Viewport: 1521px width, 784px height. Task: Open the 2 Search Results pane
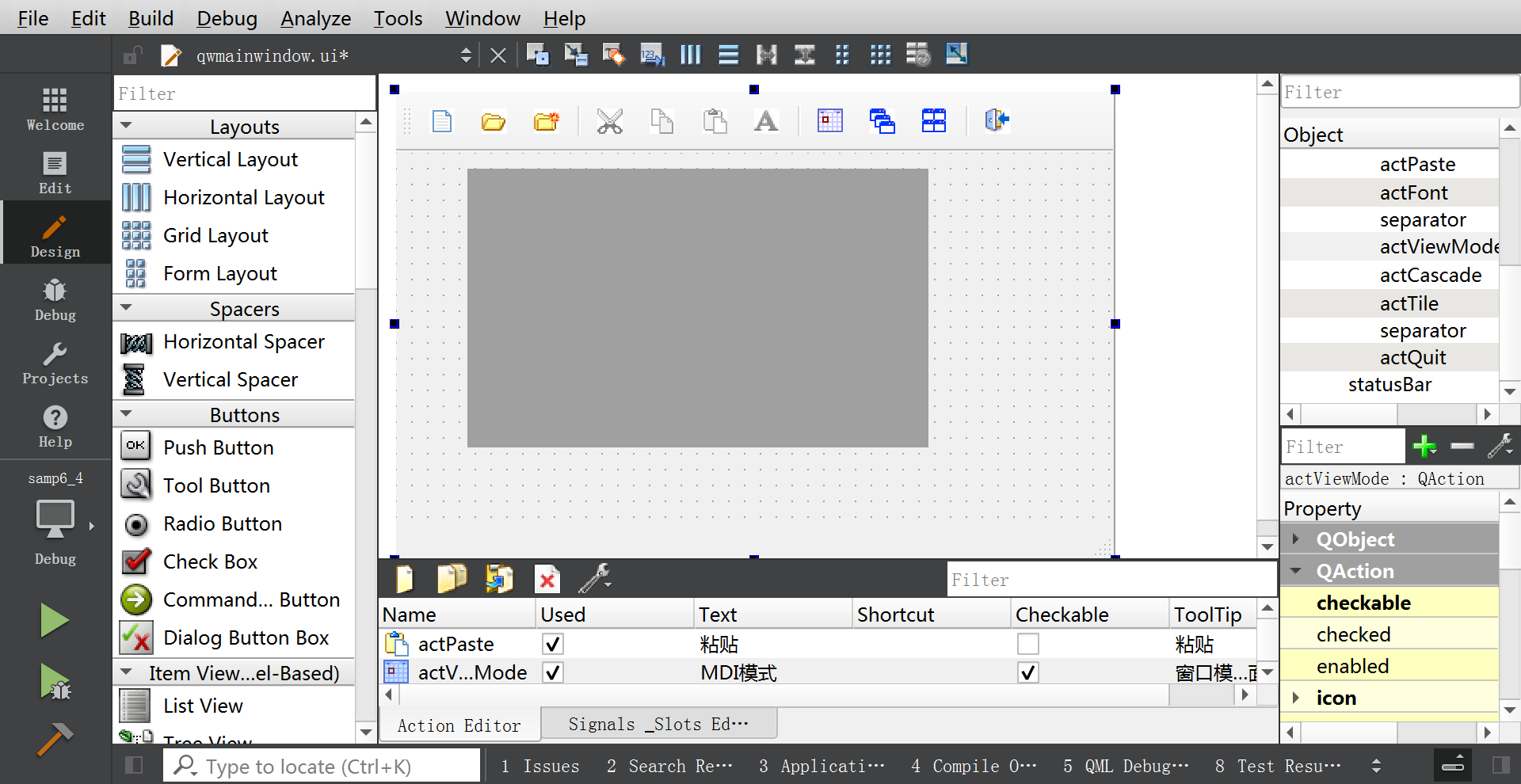point(669,766)
